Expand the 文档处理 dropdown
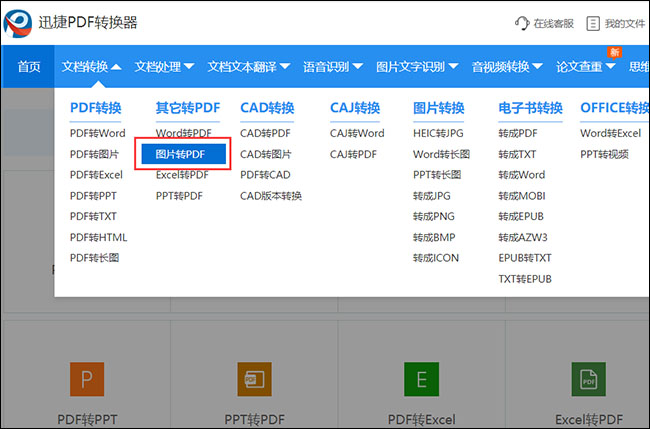The width and height of the screenshot is (650, 429). point(164,66)
